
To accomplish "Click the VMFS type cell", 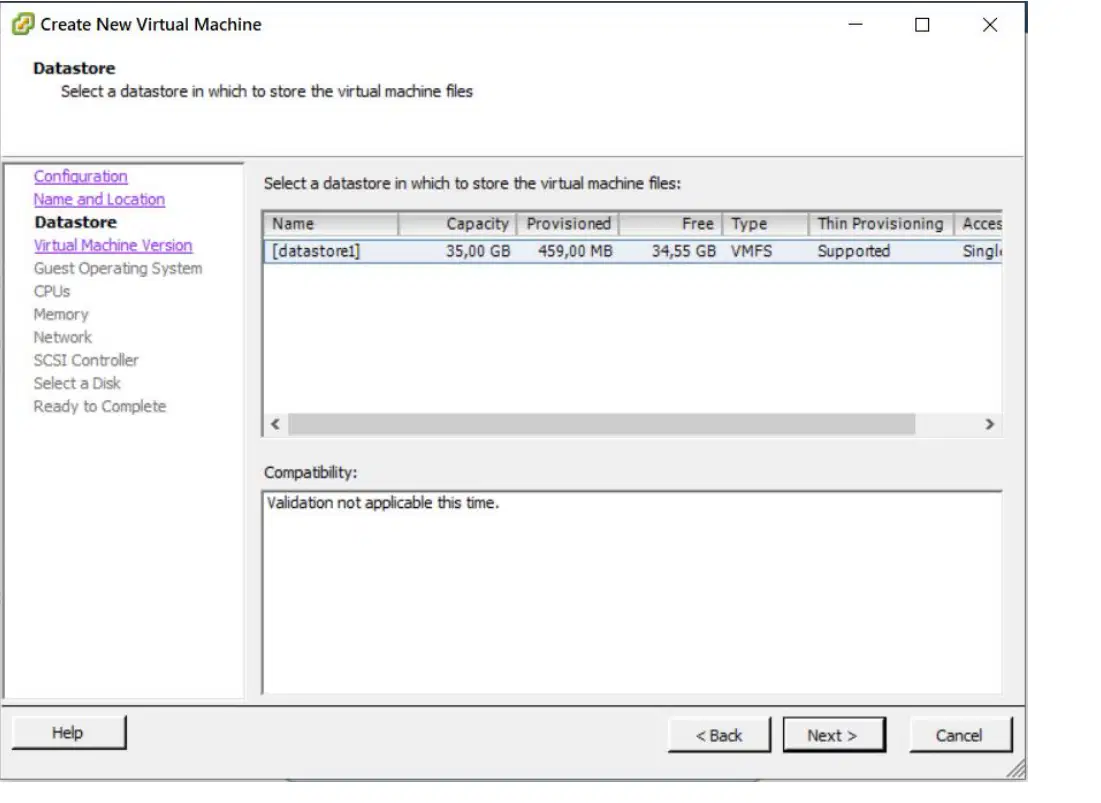I will [x=751, y=251].
